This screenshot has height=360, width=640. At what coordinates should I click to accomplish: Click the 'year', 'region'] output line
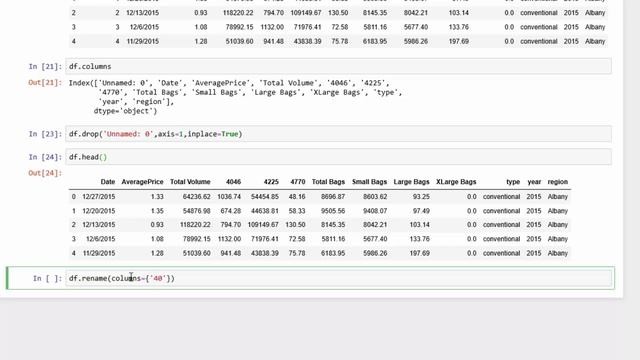point(136,102)
